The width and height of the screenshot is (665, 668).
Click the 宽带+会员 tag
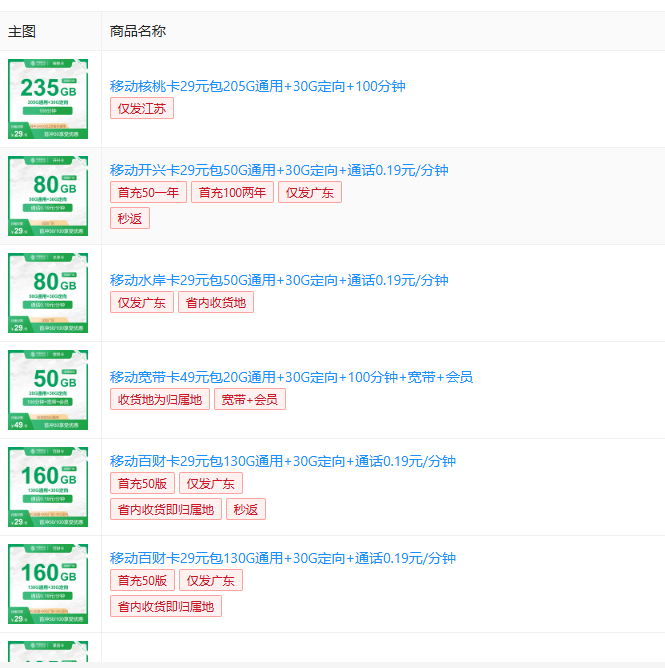[x=250, y=399]
